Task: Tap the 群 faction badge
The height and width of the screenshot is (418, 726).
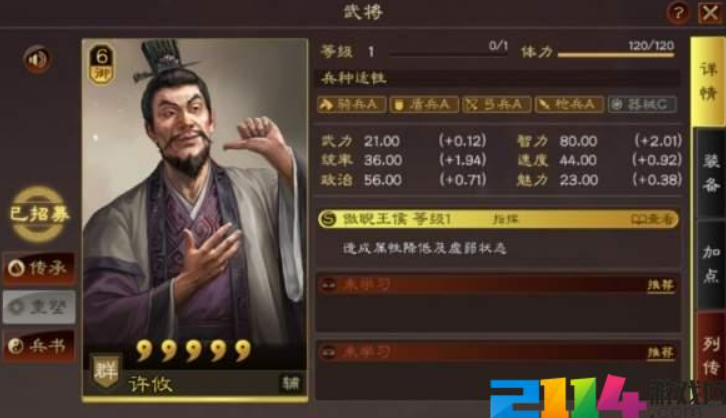Action: 106,371
